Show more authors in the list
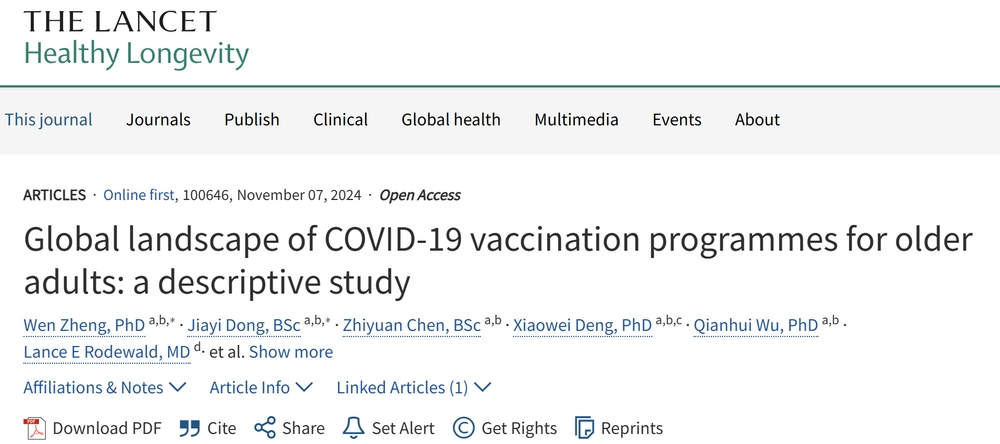The width and height of the screenshot is (1000, 444). pos(291,352)
